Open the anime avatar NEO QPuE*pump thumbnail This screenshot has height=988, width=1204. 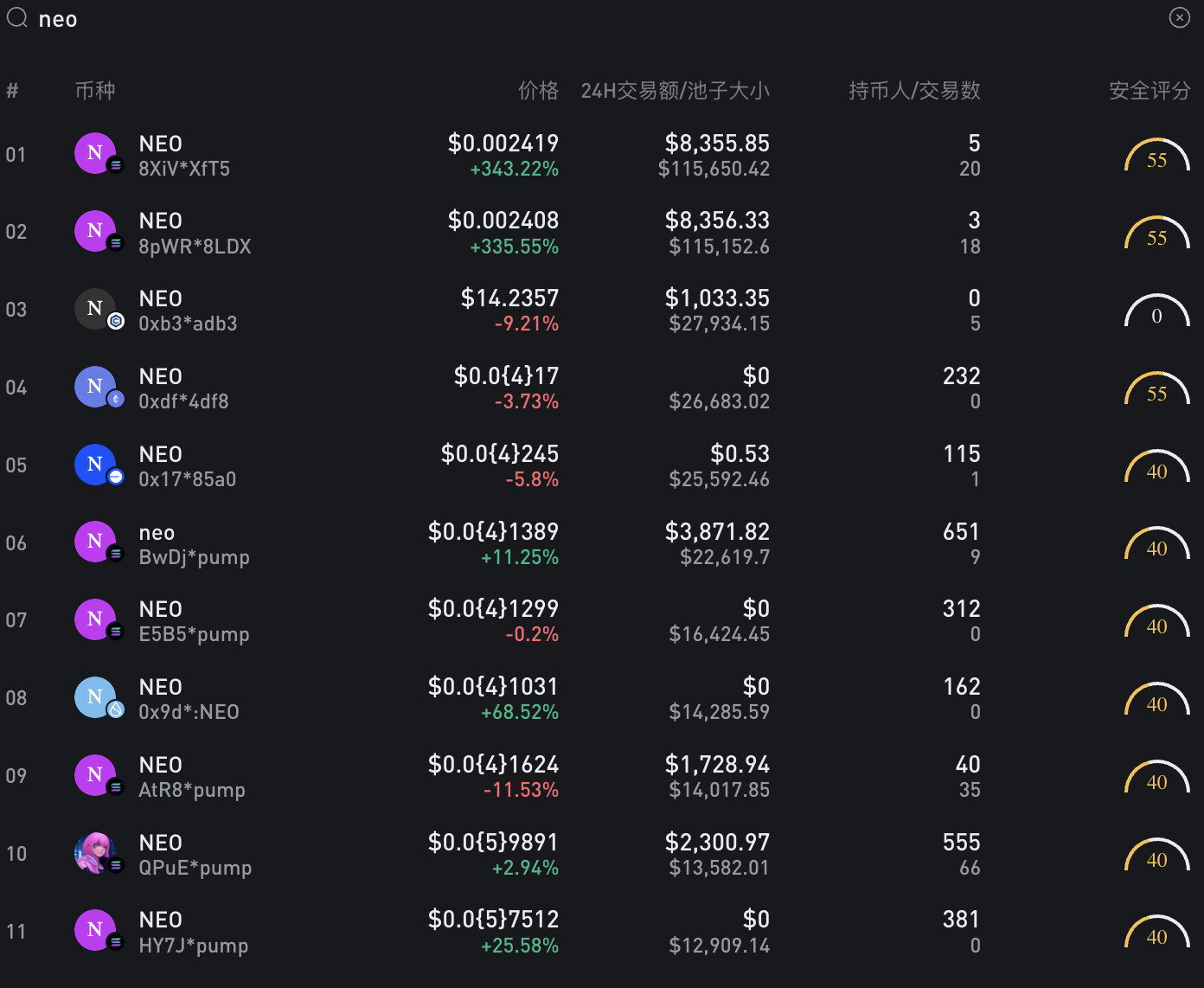click(x=96, y=853)
